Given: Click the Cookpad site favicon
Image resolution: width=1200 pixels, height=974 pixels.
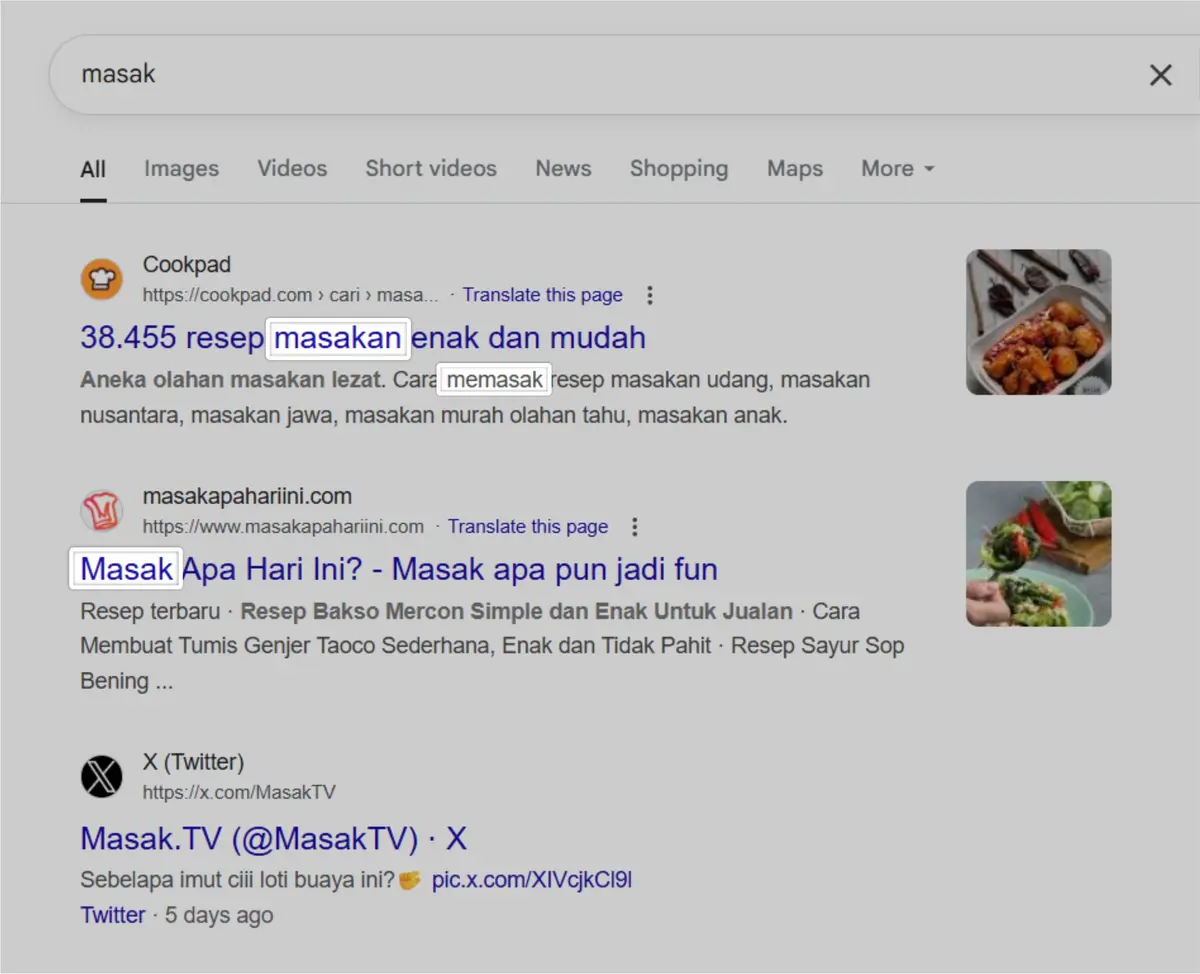Looking at the screenshot, I should click(101, 278).
